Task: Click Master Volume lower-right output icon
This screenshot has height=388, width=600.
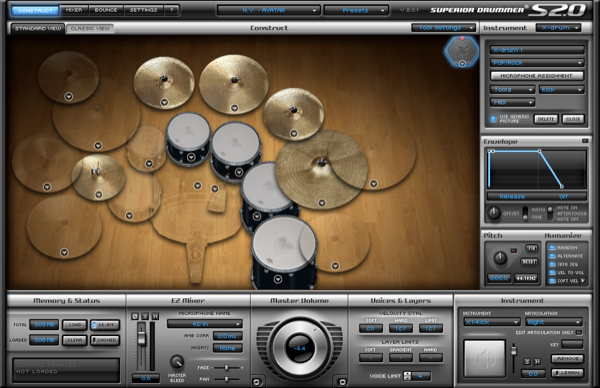Action: coord(342,381)
